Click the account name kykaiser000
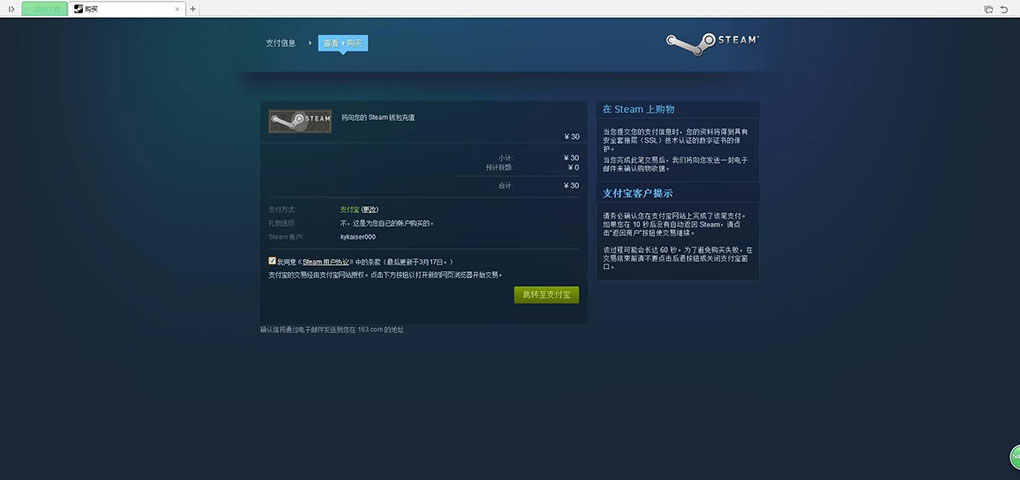The image size is (1020, 480). (358, 237)
